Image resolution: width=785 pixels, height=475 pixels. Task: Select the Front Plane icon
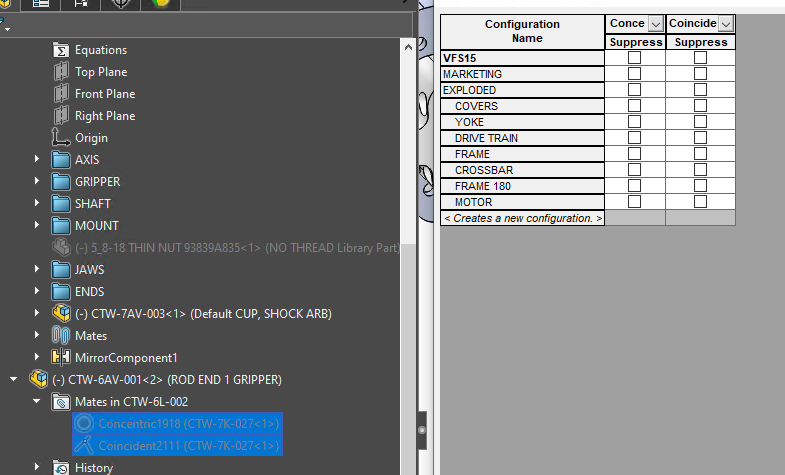tap(60, 94)
